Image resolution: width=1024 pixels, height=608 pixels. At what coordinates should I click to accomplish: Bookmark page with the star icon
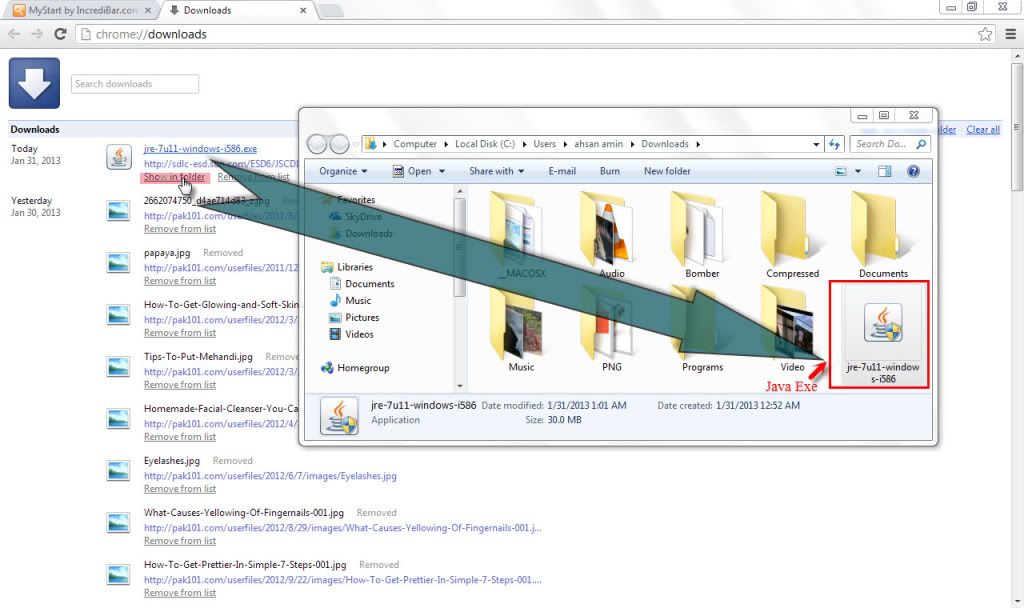(x=985, y=34)
